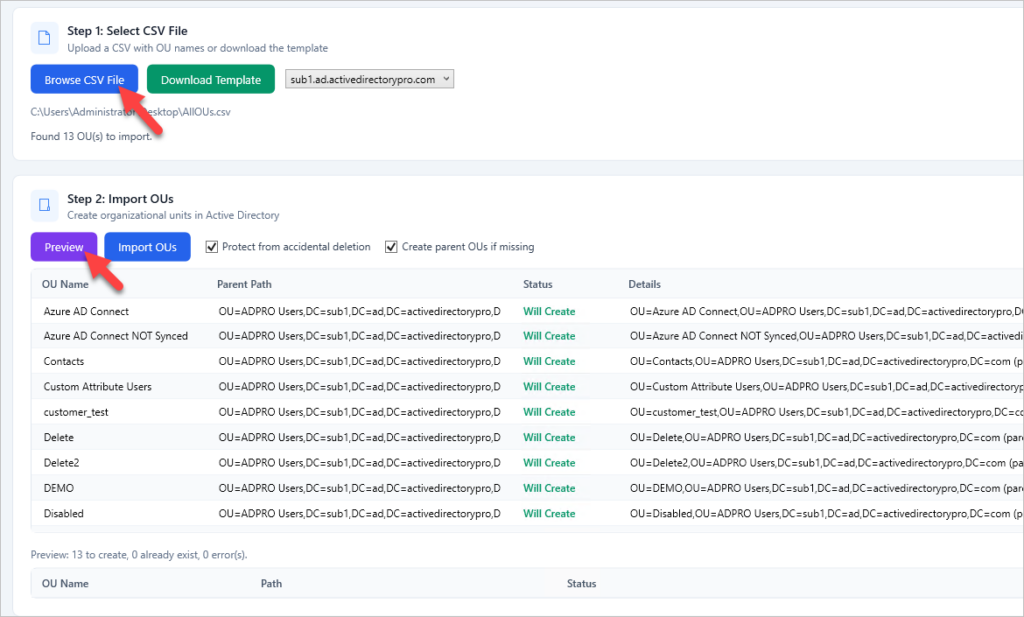This screenshot has width=1024, height=617.
Task: Click the Path column header in results table
Action: (x=271, y=583)
